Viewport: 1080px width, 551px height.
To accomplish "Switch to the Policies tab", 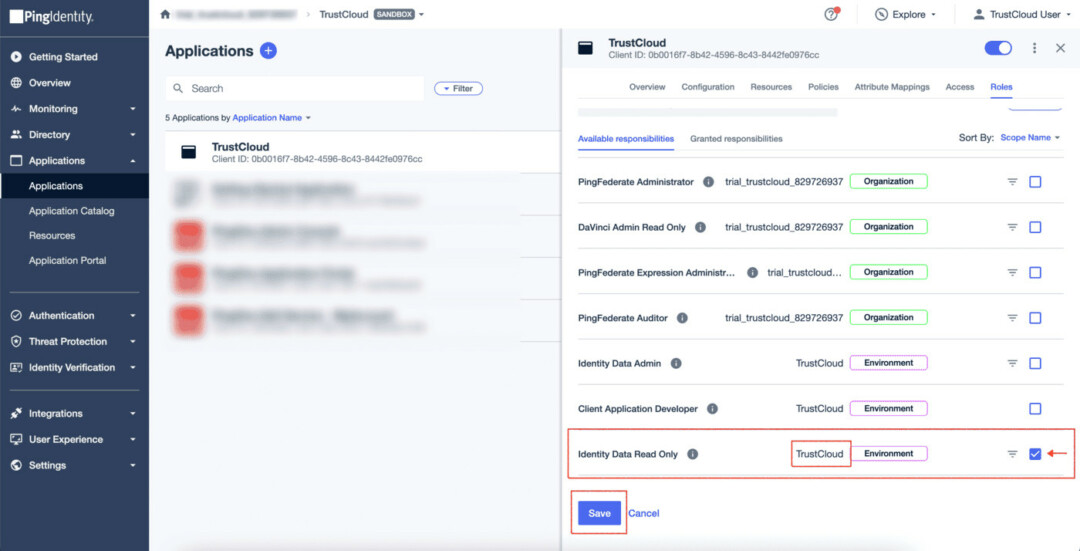I will [x=823, y=87].
